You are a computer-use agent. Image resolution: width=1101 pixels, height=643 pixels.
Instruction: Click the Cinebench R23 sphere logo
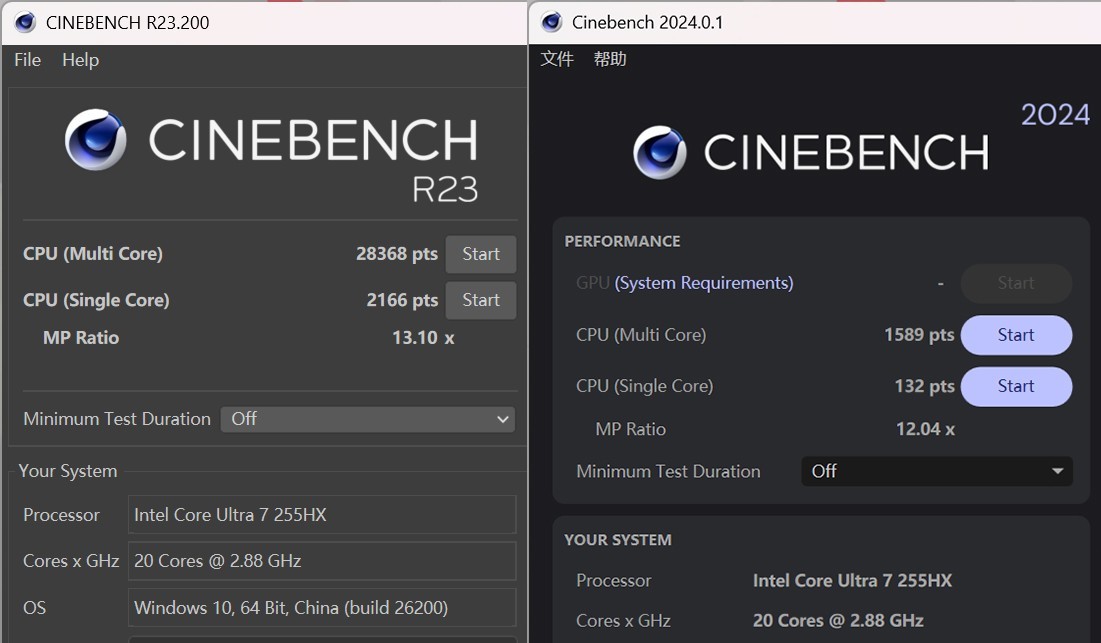point(96,140)
